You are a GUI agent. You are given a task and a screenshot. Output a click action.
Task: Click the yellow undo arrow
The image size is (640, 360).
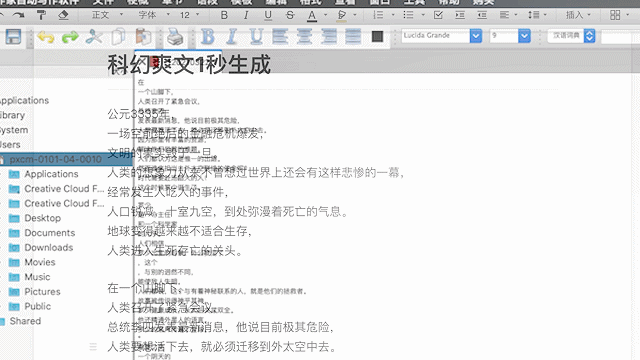click(x=46, y=37)
